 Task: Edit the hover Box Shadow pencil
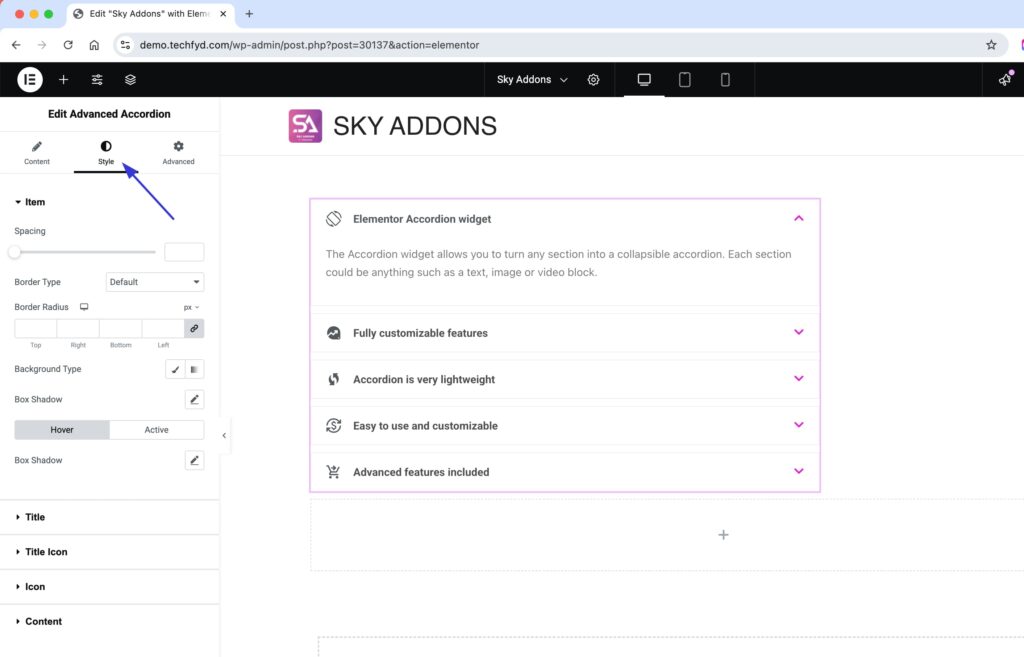click(195, 460)
